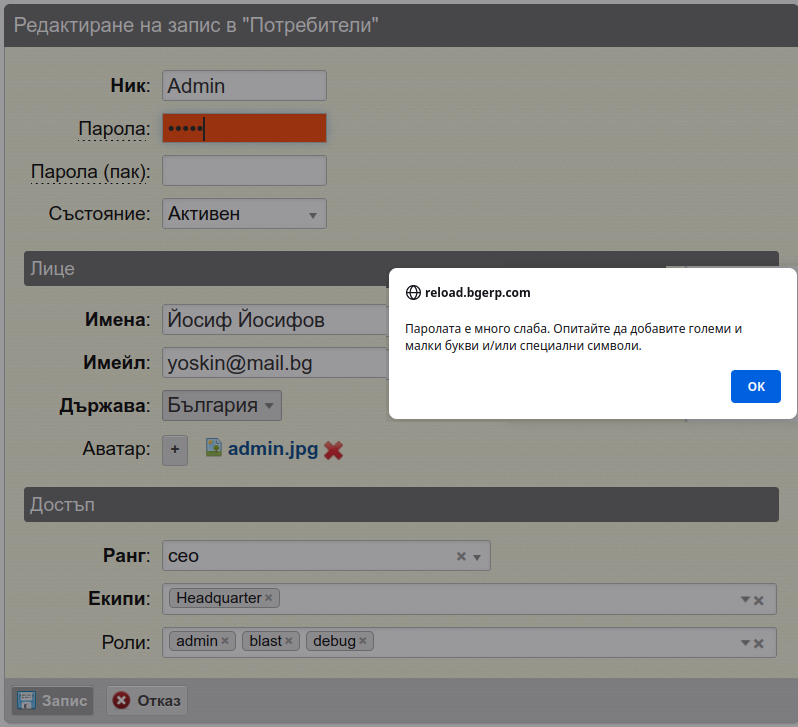Viewport: 798px width, 727px height.
Task: Click the red X to delete admin.jpg avatar
Action: coord(334,450)
